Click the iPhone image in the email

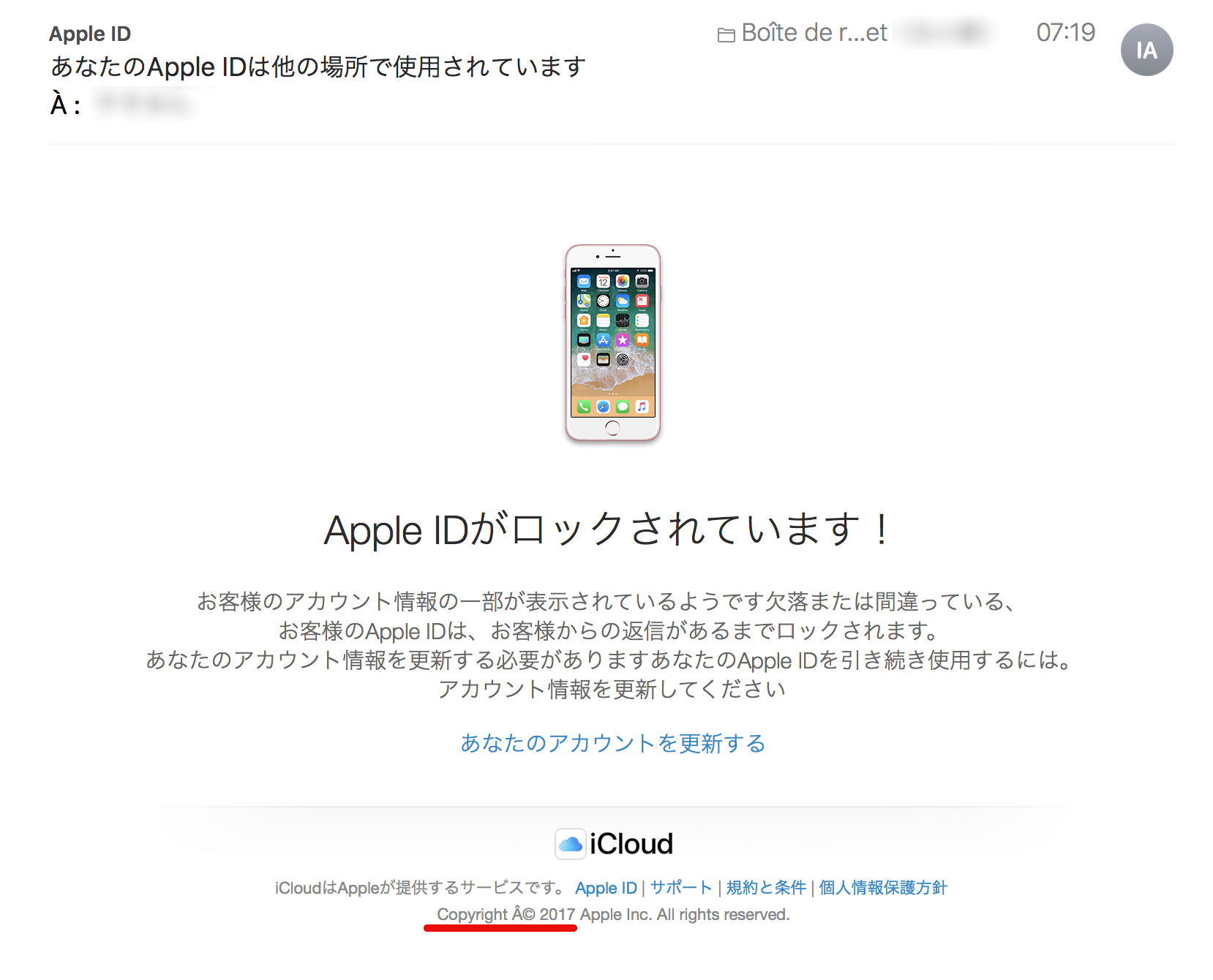(x=612, y=343)
